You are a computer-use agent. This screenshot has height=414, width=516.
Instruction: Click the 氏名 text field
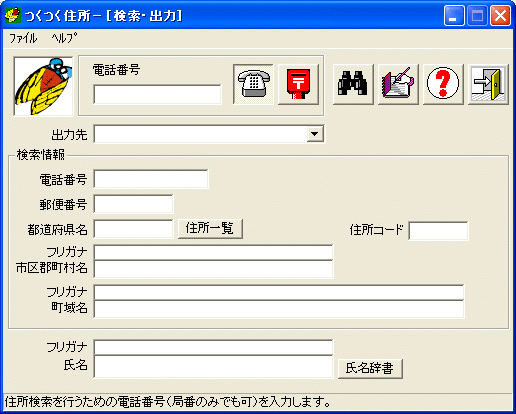point(213,366)
